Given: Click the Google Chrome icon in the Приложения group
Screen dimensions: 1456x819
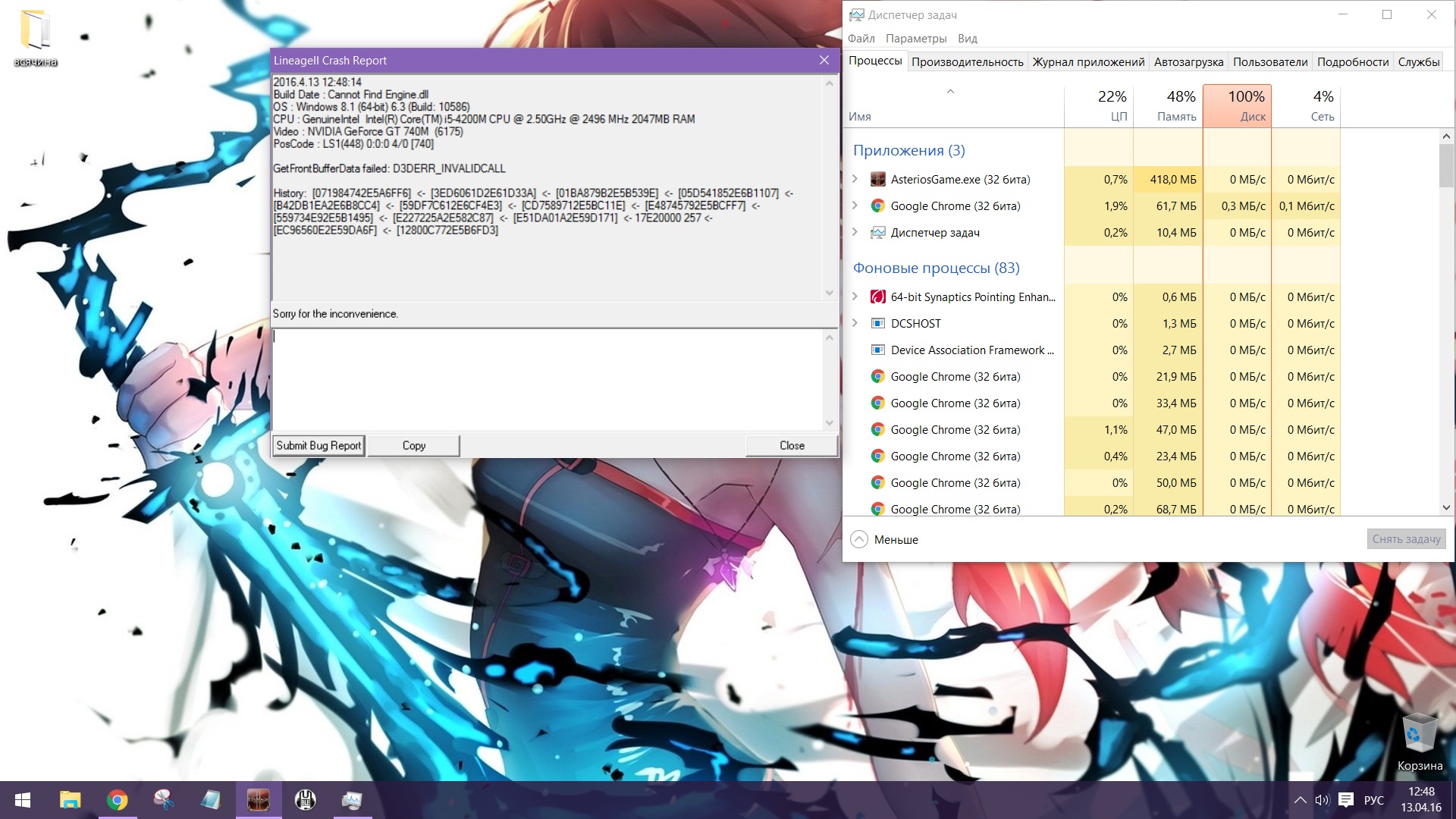Looking at the screenshot, I should [878, 206].
